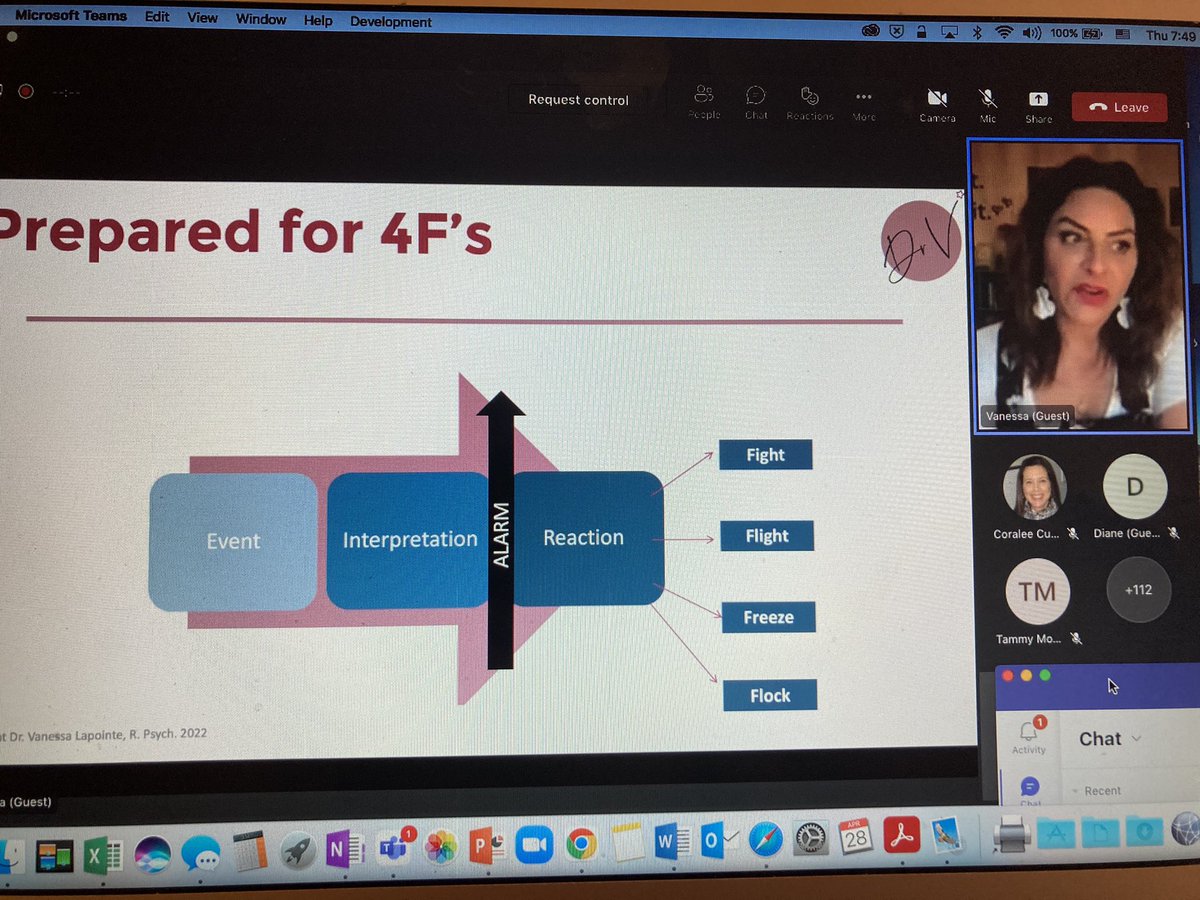
Task: Open the Window menu
Action: point(260,19)
